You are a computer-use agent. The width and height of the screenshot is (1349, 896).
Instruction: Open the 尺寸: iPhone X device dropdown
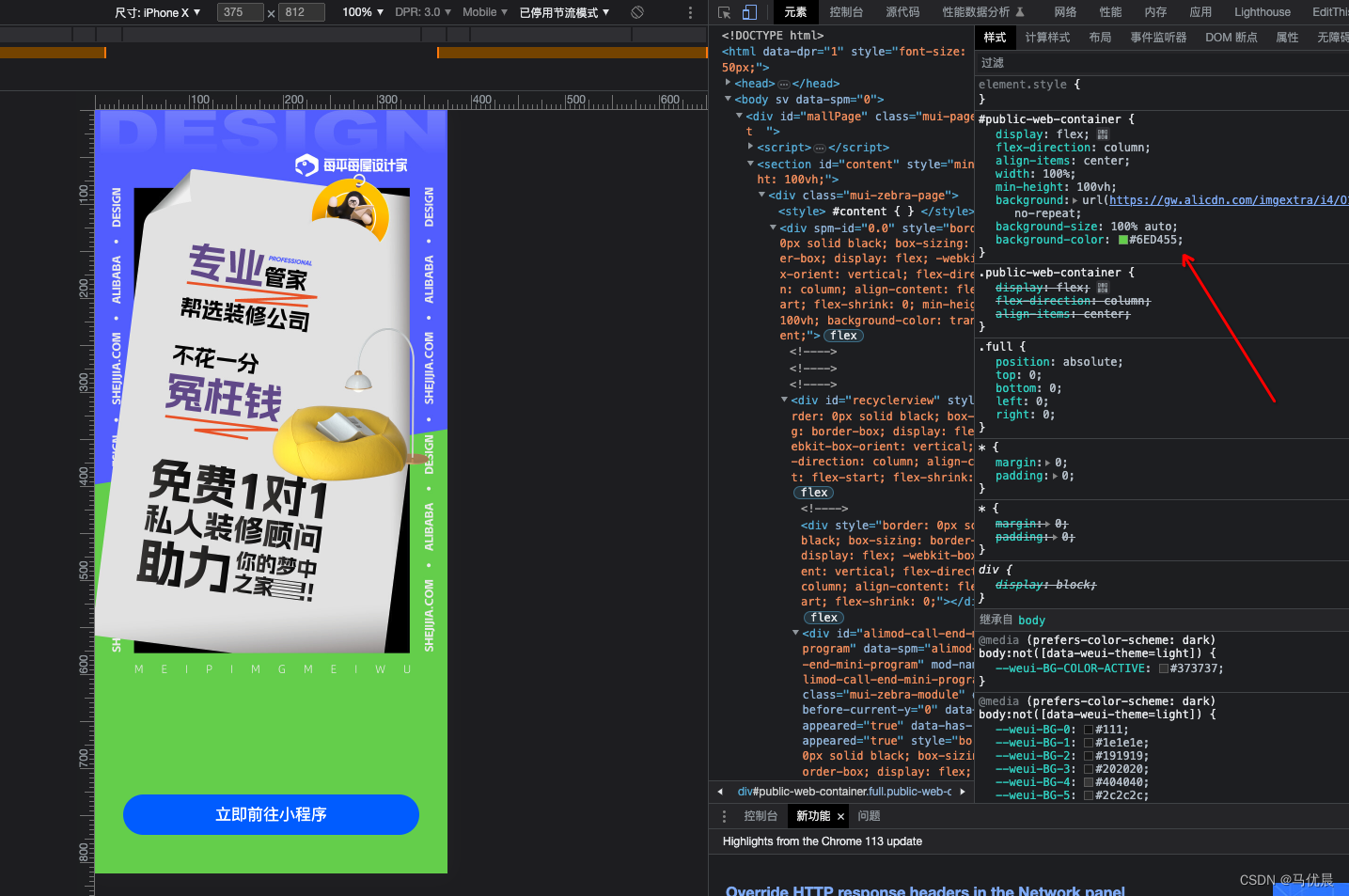158,12
